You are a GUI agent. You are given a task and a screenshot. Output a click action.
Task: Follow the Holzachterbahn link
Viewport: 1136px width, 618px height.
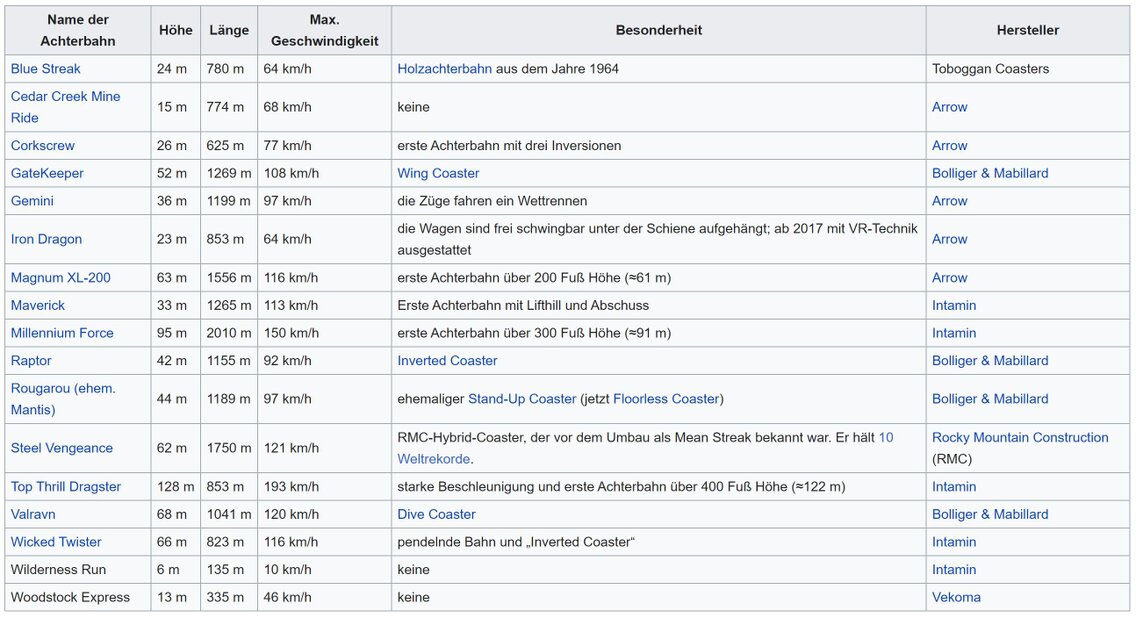(x=444, y=69)
